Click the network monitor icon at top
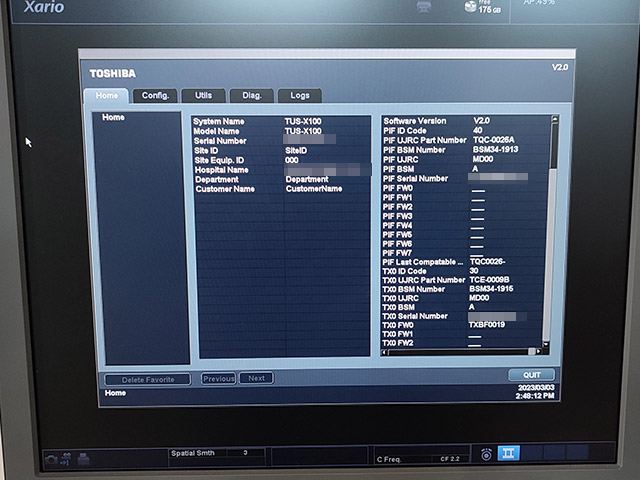The height and width of the screenshot is (480, 640). click(x=424, y=7)
